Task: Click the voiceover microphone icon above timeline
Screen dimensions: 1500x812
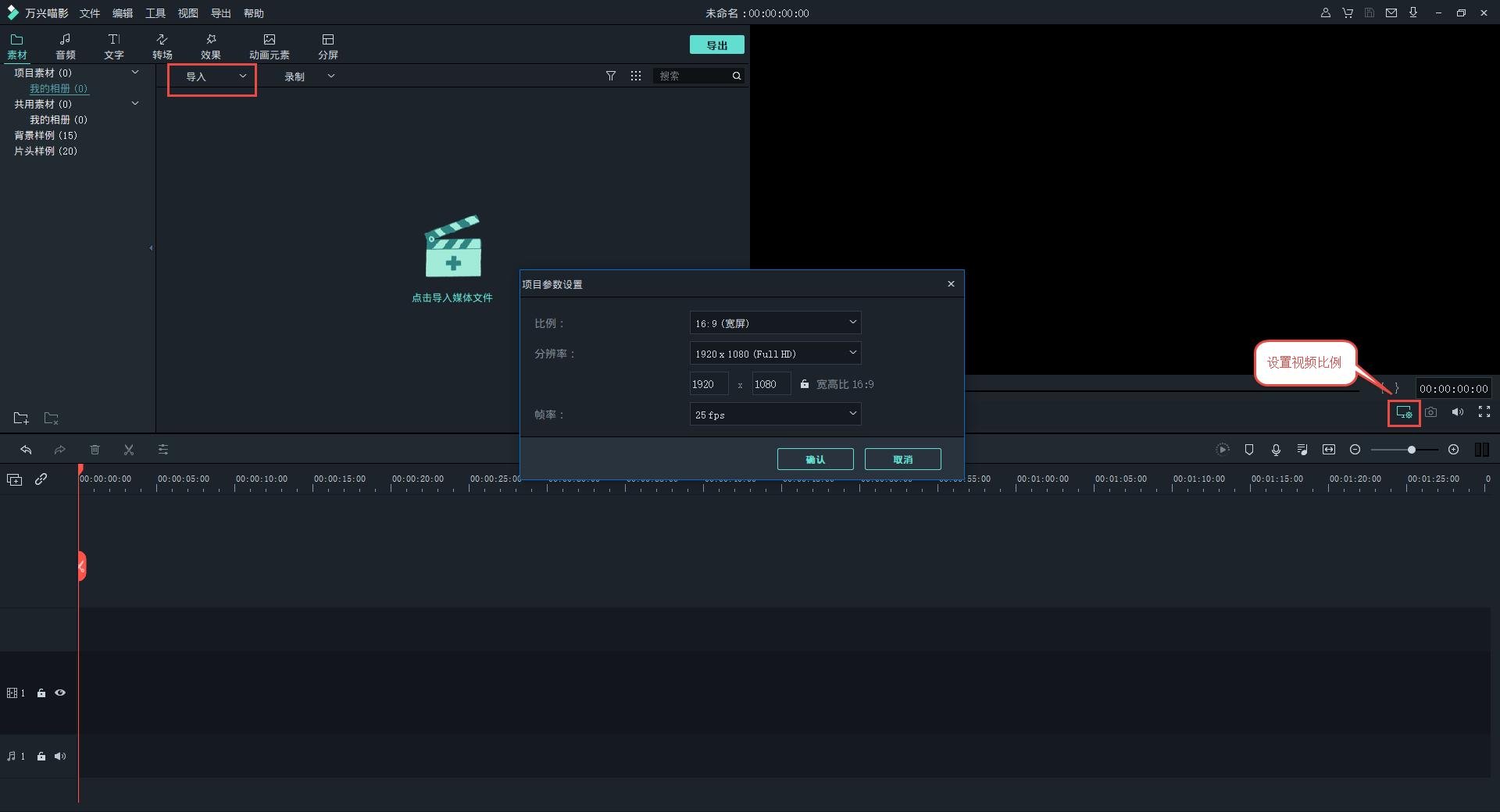Action: (x=1276, y=450)
